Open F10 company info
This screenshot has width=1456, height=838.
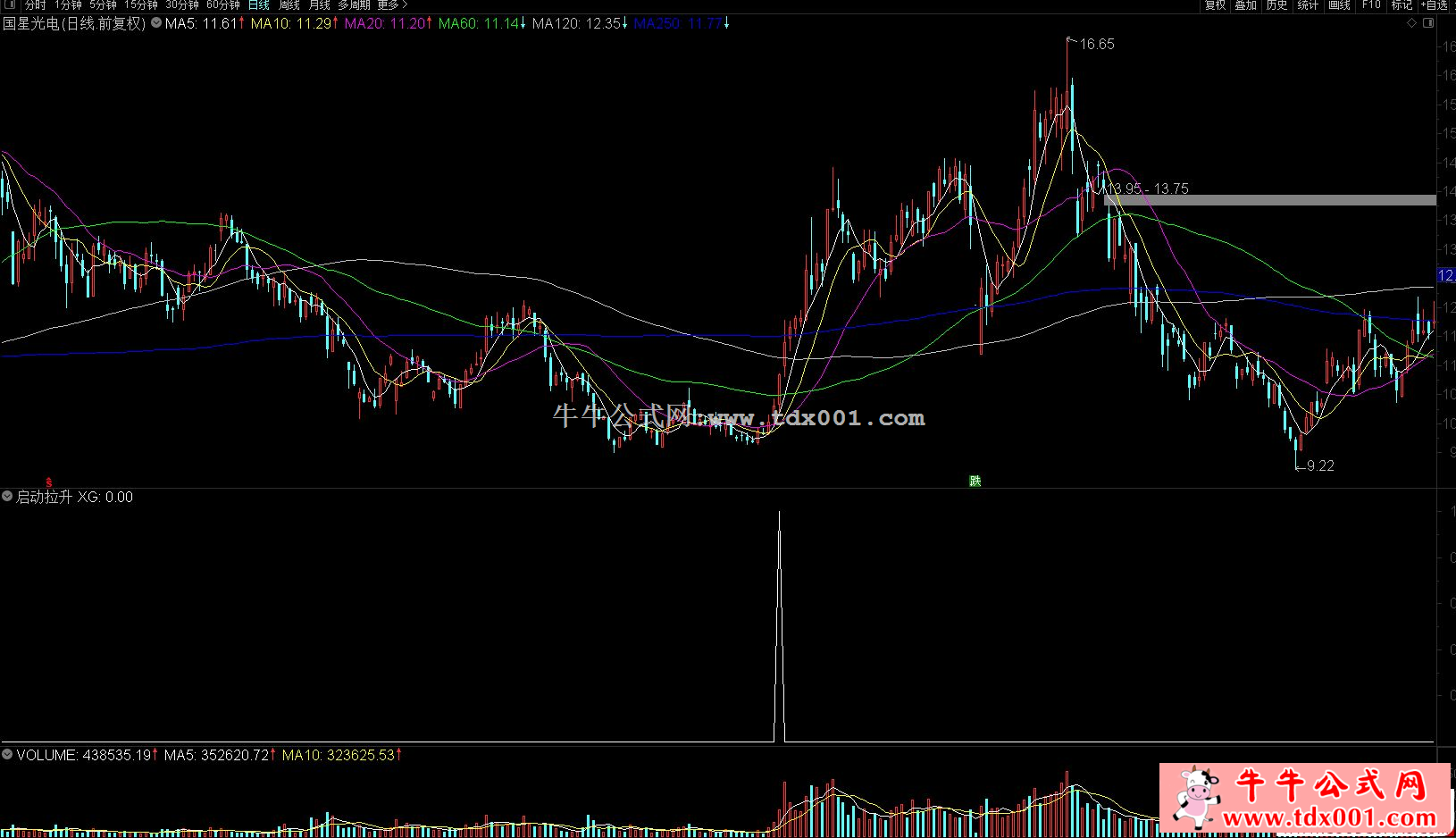pos(1370,4)
